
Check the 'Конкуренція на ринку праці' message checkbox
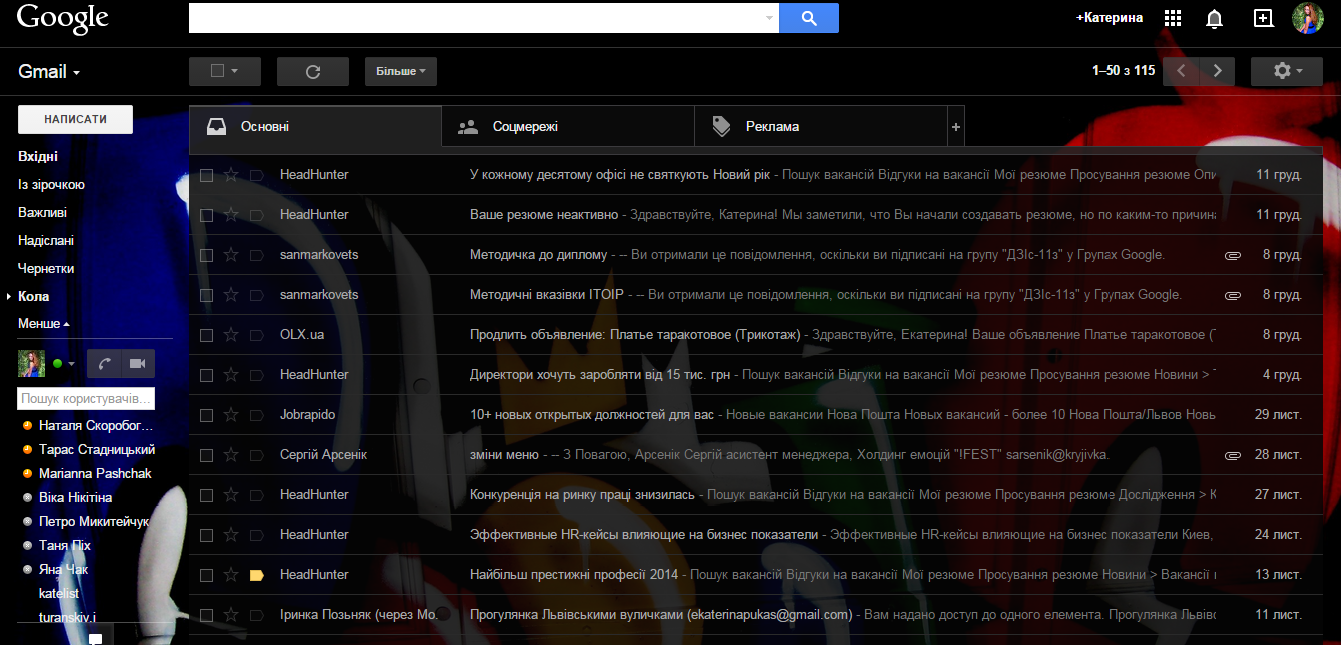pyautogui.click(x=206, y=495)
